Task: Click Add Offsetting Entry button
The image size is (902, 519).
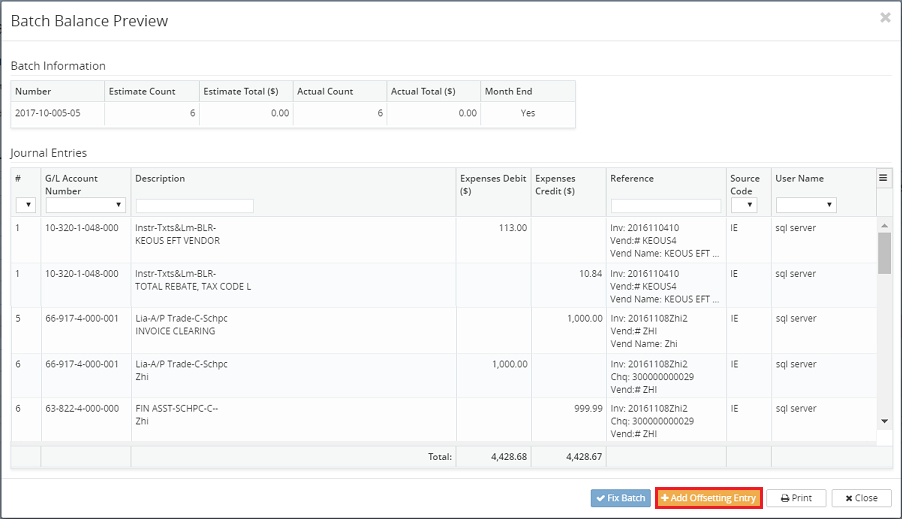Action: pos(709,498)
